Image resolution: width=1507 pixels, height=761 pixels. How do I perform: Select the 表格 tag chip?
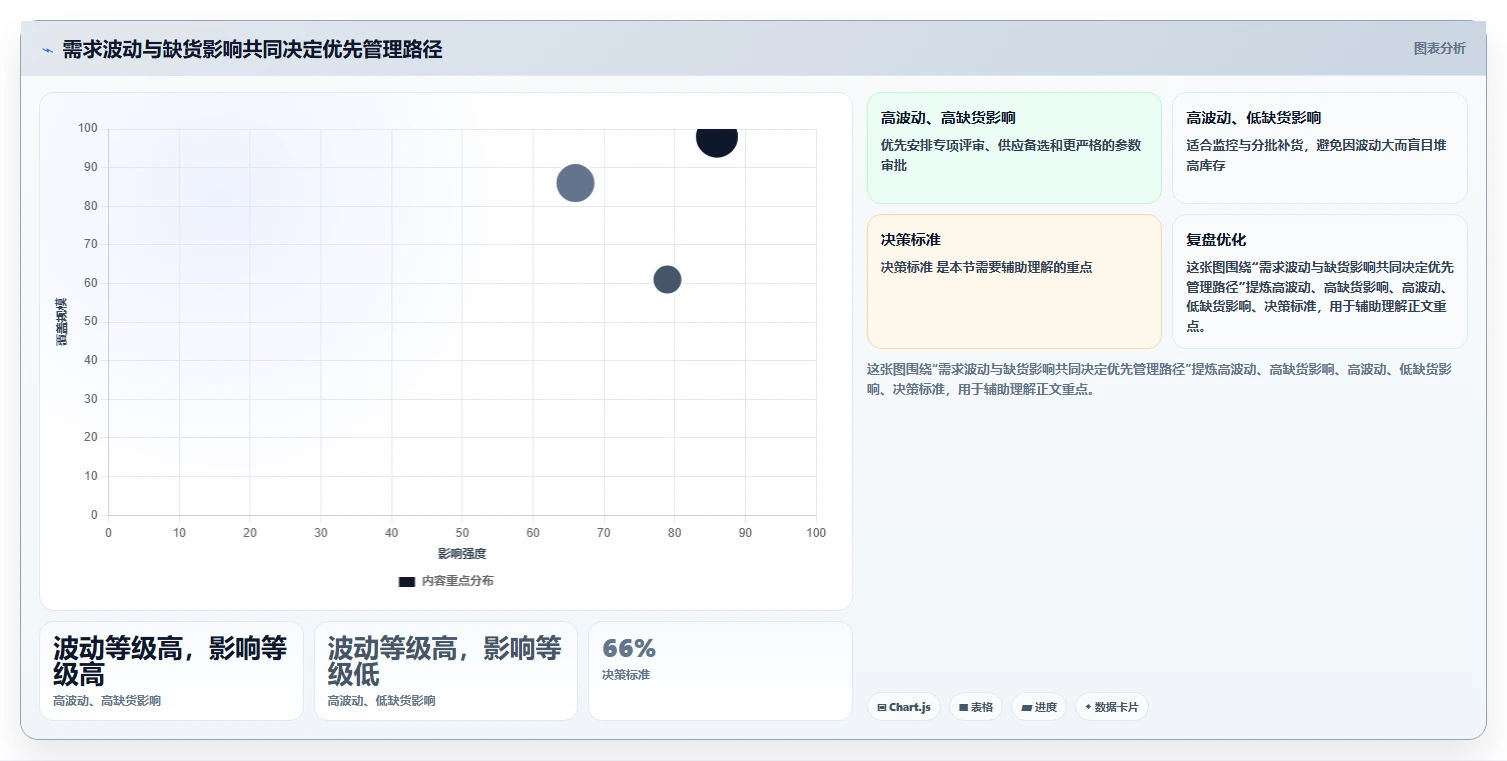point(975,707)
